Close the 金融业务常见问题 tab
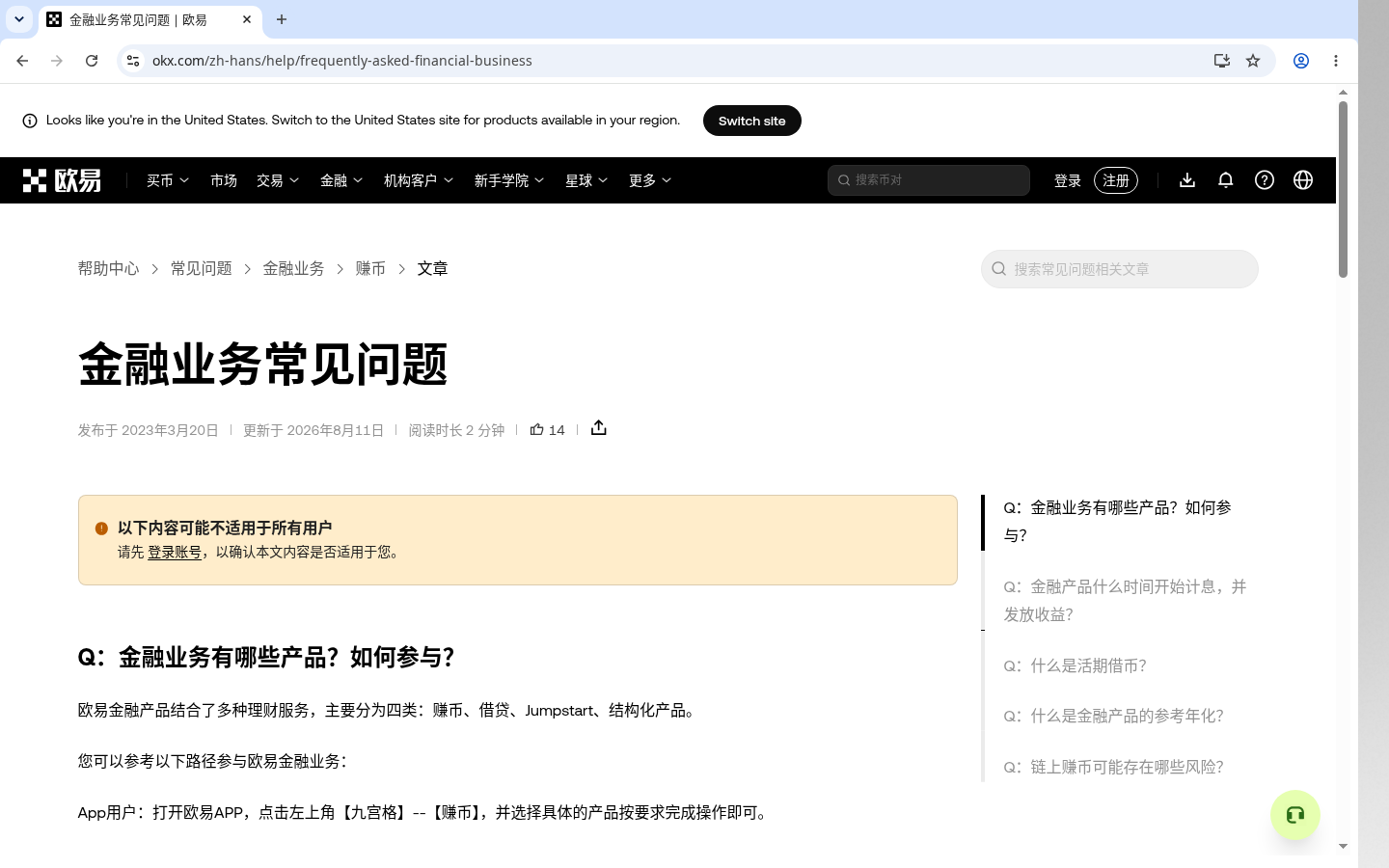This screenshot has width=1389, height=868. [x=247, y=19]
